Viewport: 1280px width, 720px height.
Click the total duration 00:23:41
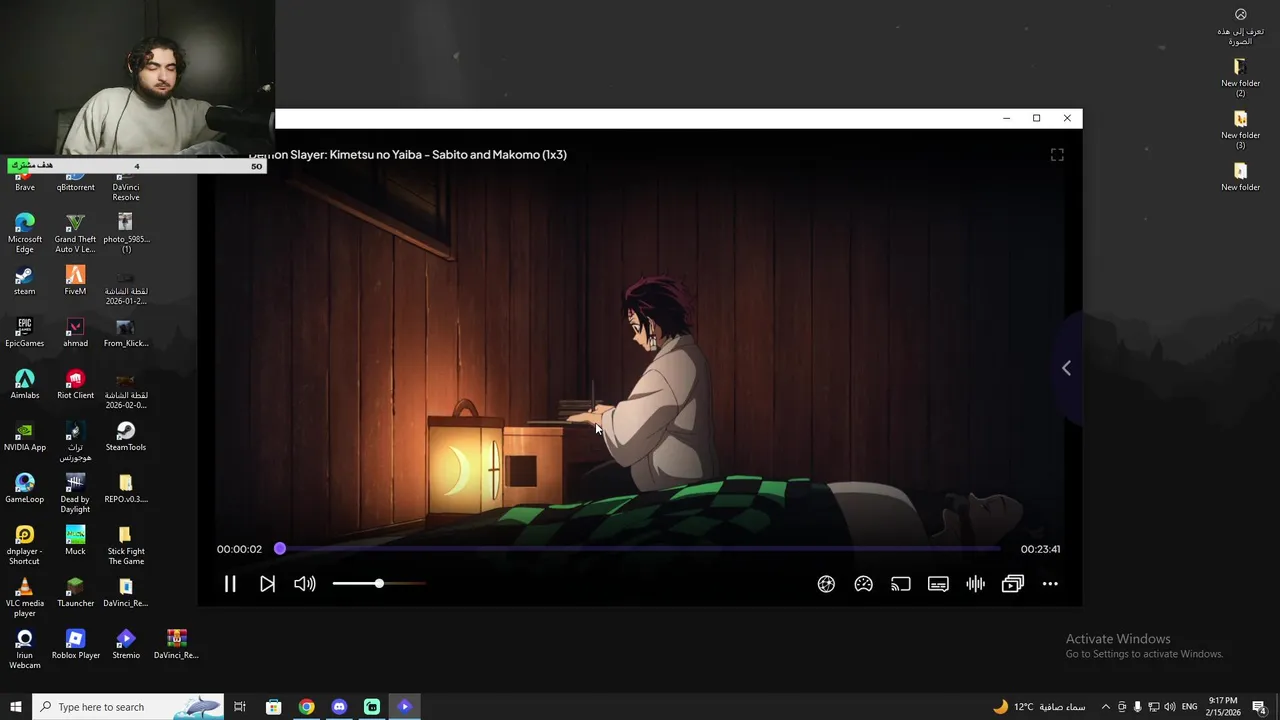pos(1040,549)
